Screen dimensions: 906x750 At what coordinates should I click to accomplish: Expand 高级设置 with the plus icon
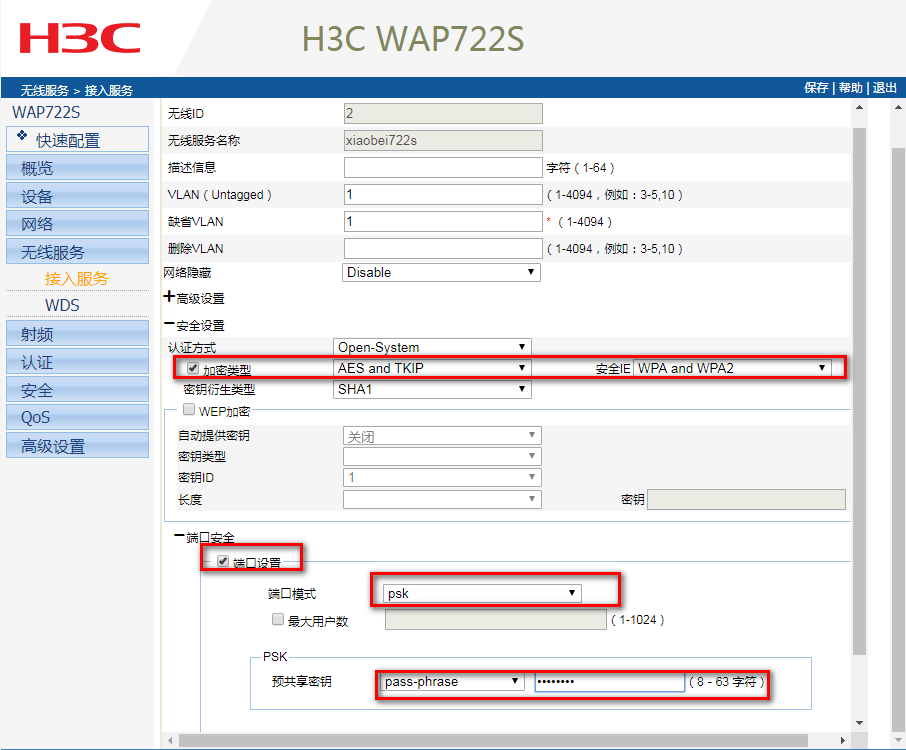click(169, 297)
